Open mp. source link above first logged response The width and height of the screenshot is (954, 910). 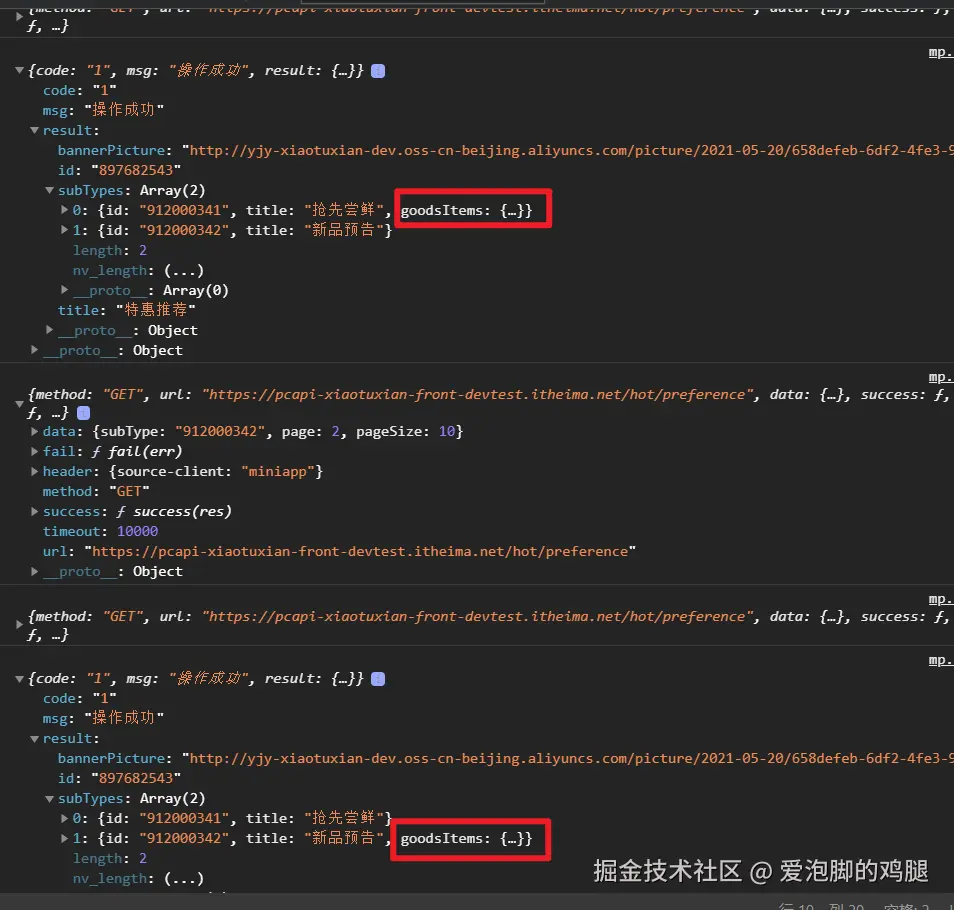[941, 52]
